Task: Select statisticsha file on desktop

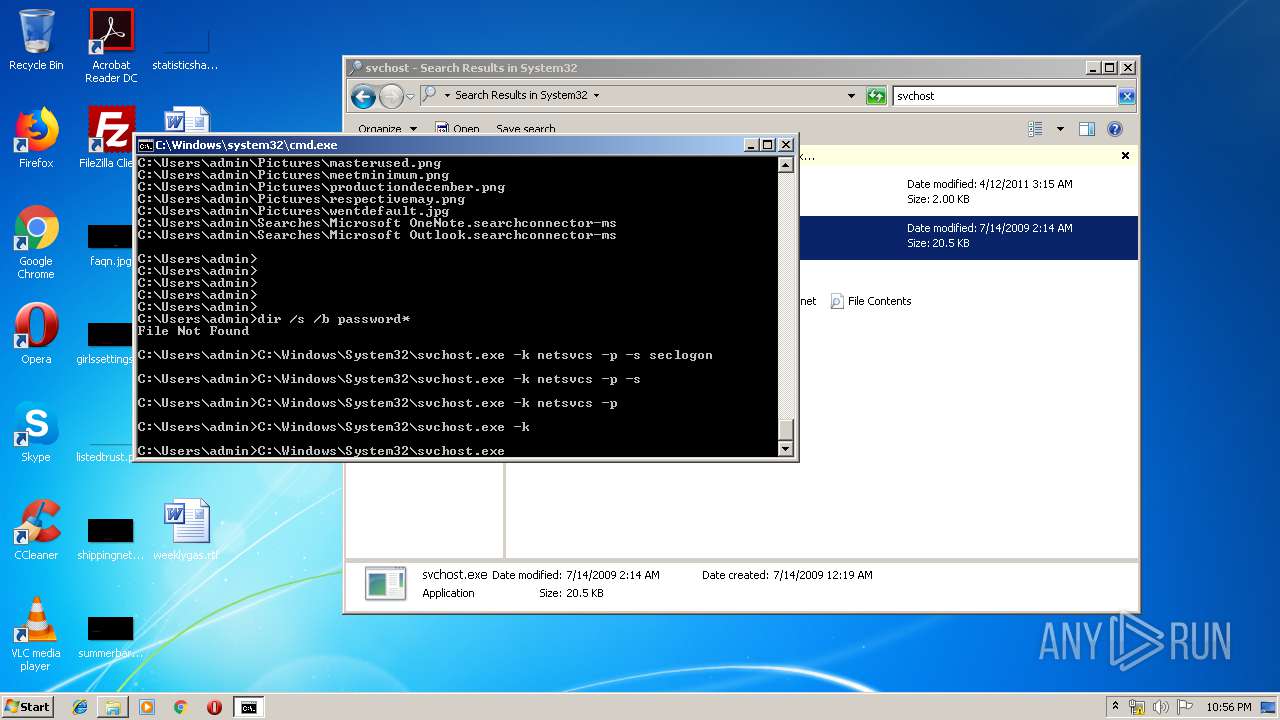Action: (x=185, y=47)
